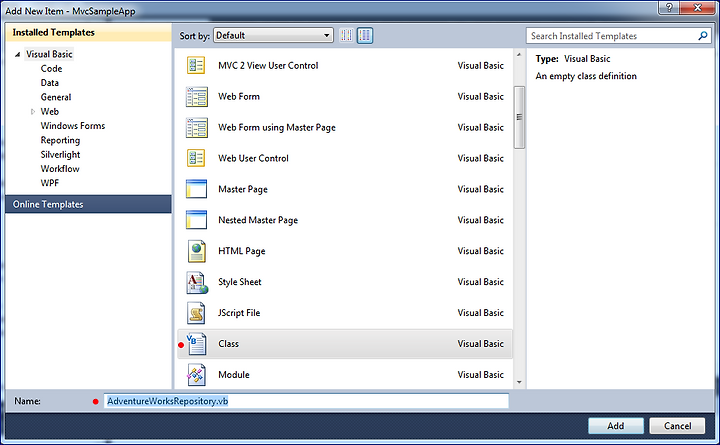Click the Web User Control icon
This screenshot has height=445, width=720.
pyautogui.click(x=196, y=158)
